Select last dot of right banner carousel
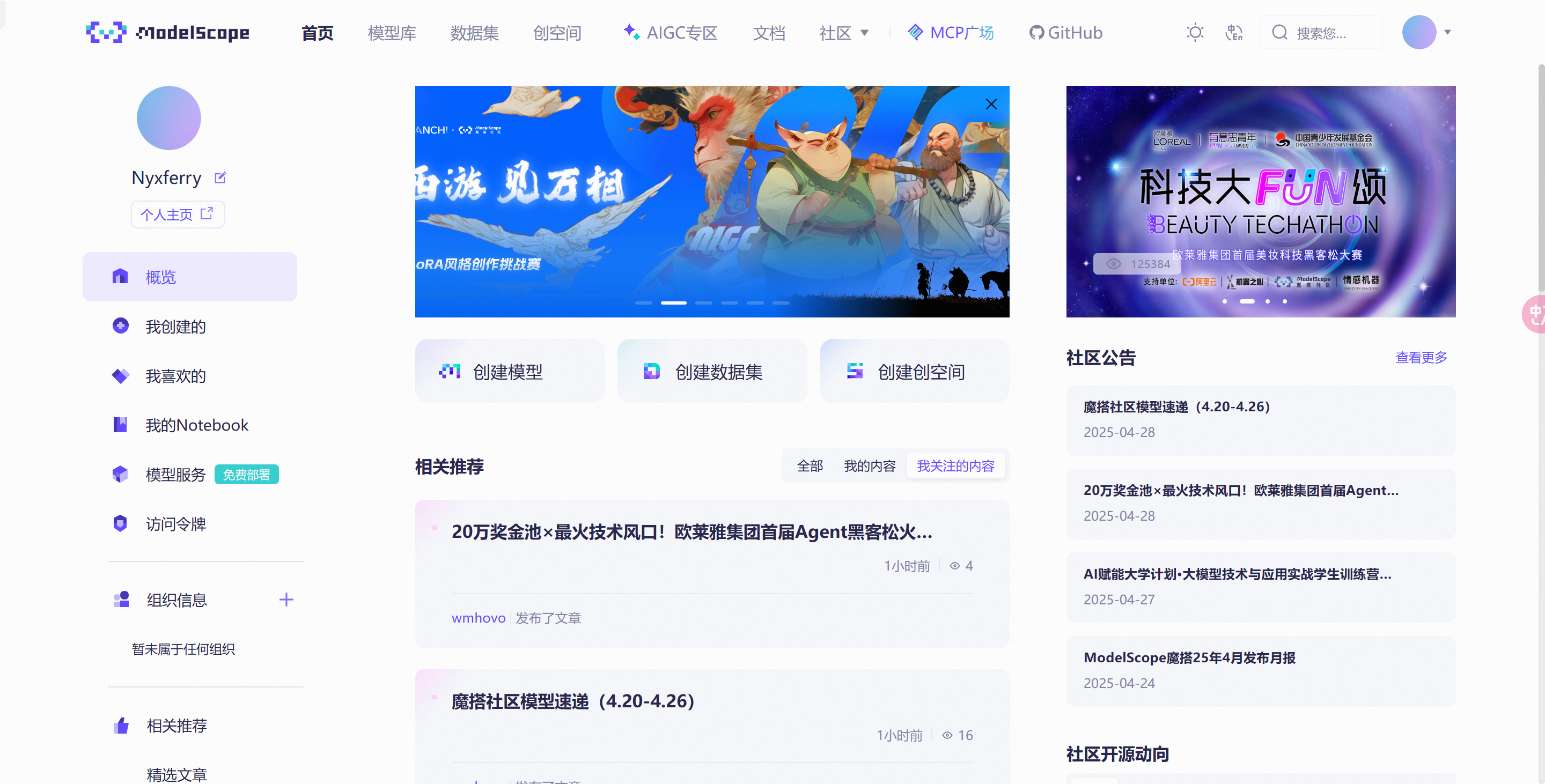This screenshot has width=1545, height=784. [1284, 301]
